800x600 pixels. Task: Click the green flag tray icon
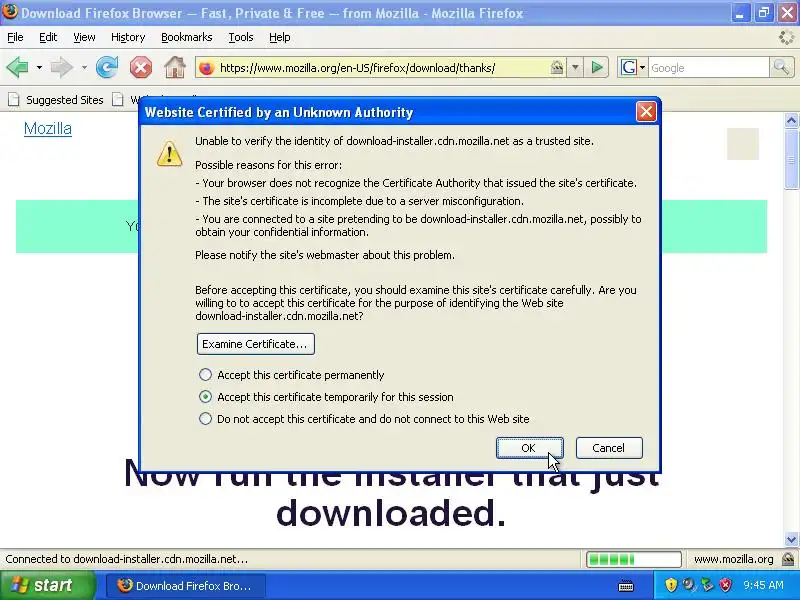tap(707, 585)
